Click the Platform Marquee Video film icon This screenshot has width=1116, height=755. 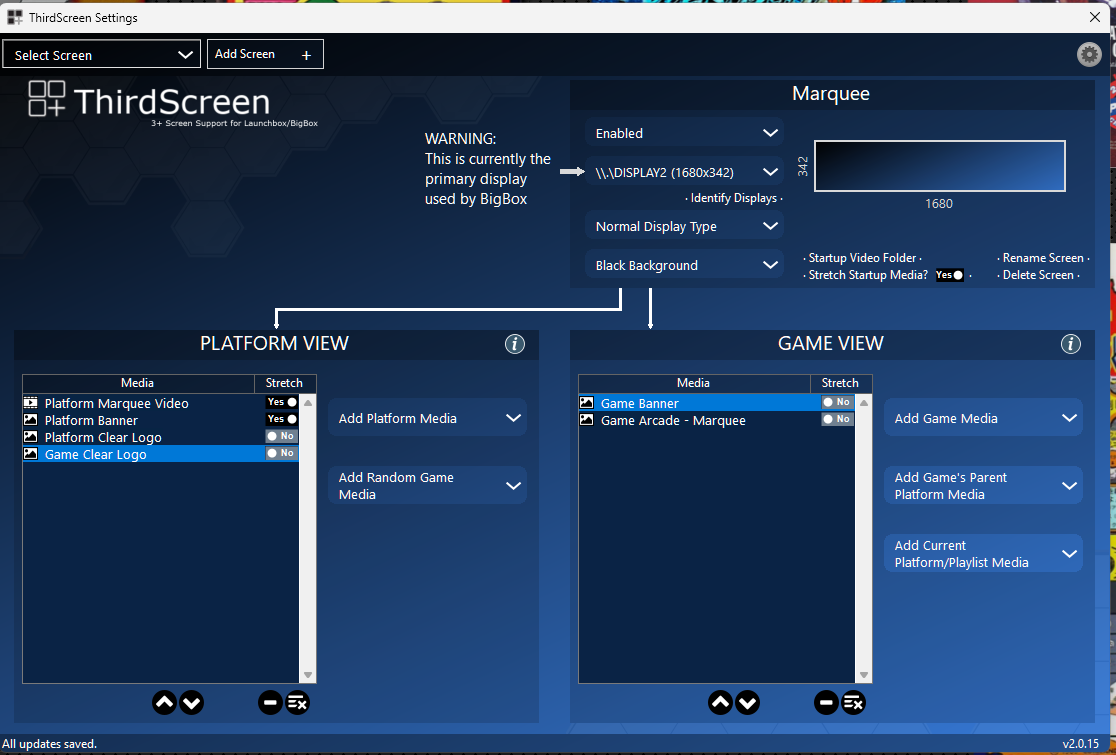tap(31, 403)
